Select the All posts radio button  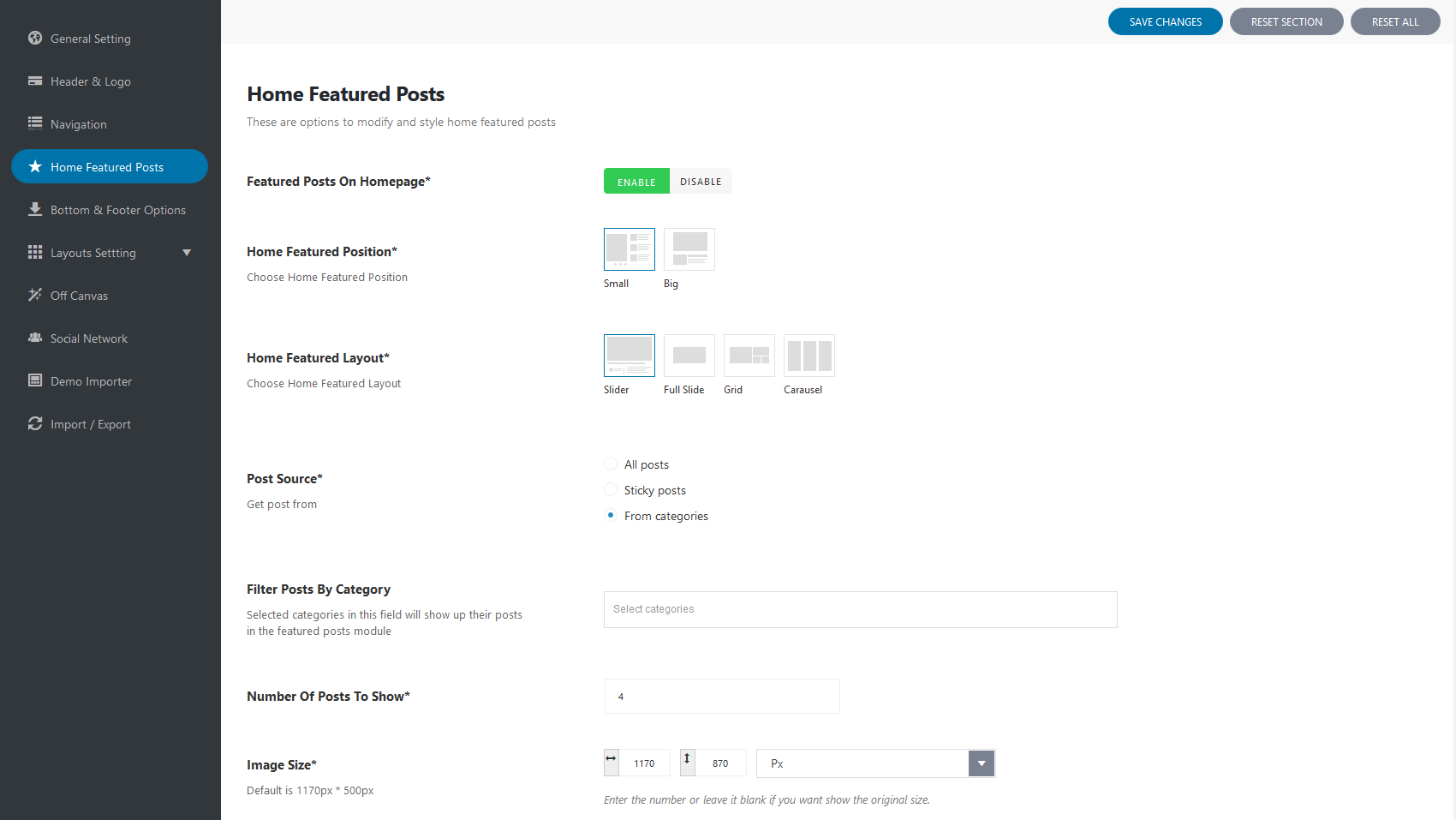point(611,464)
